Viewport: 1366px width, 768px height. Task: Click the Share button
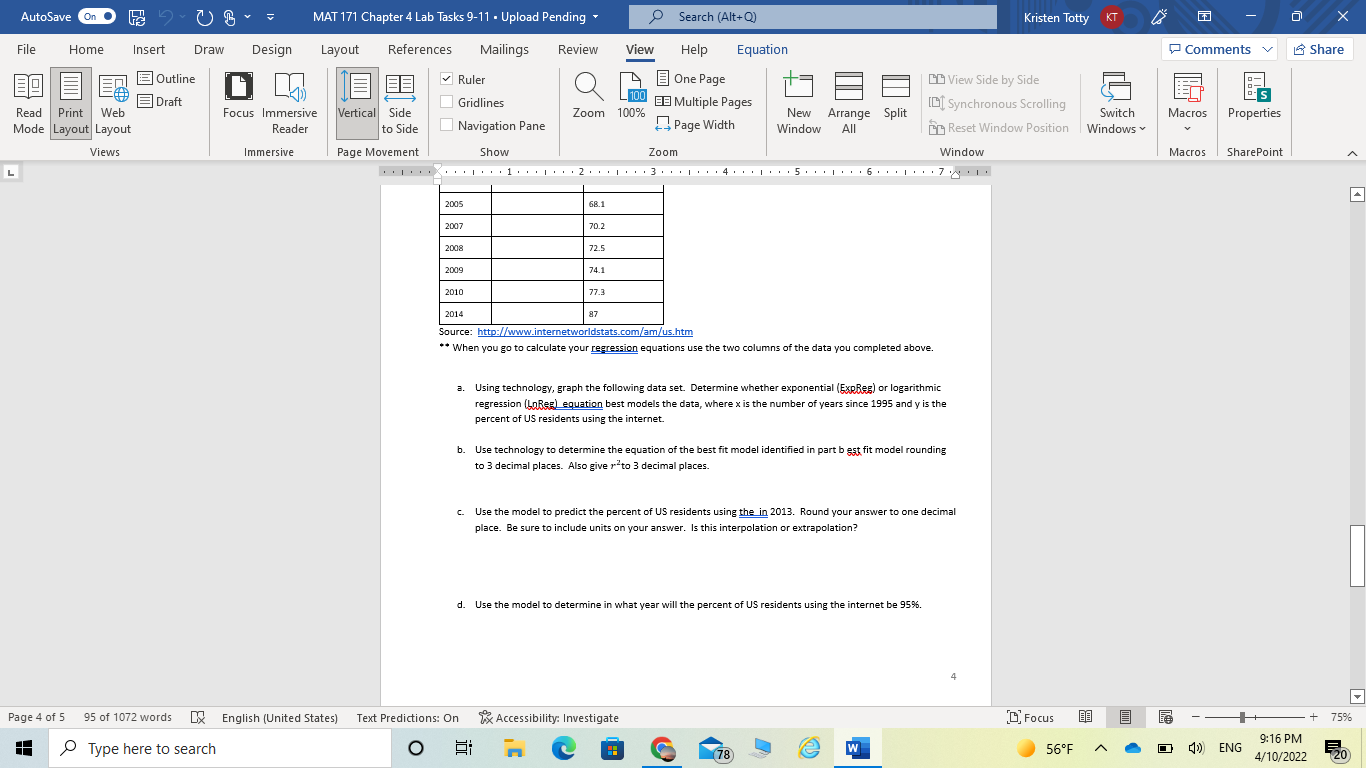(x=1319, y=48)
